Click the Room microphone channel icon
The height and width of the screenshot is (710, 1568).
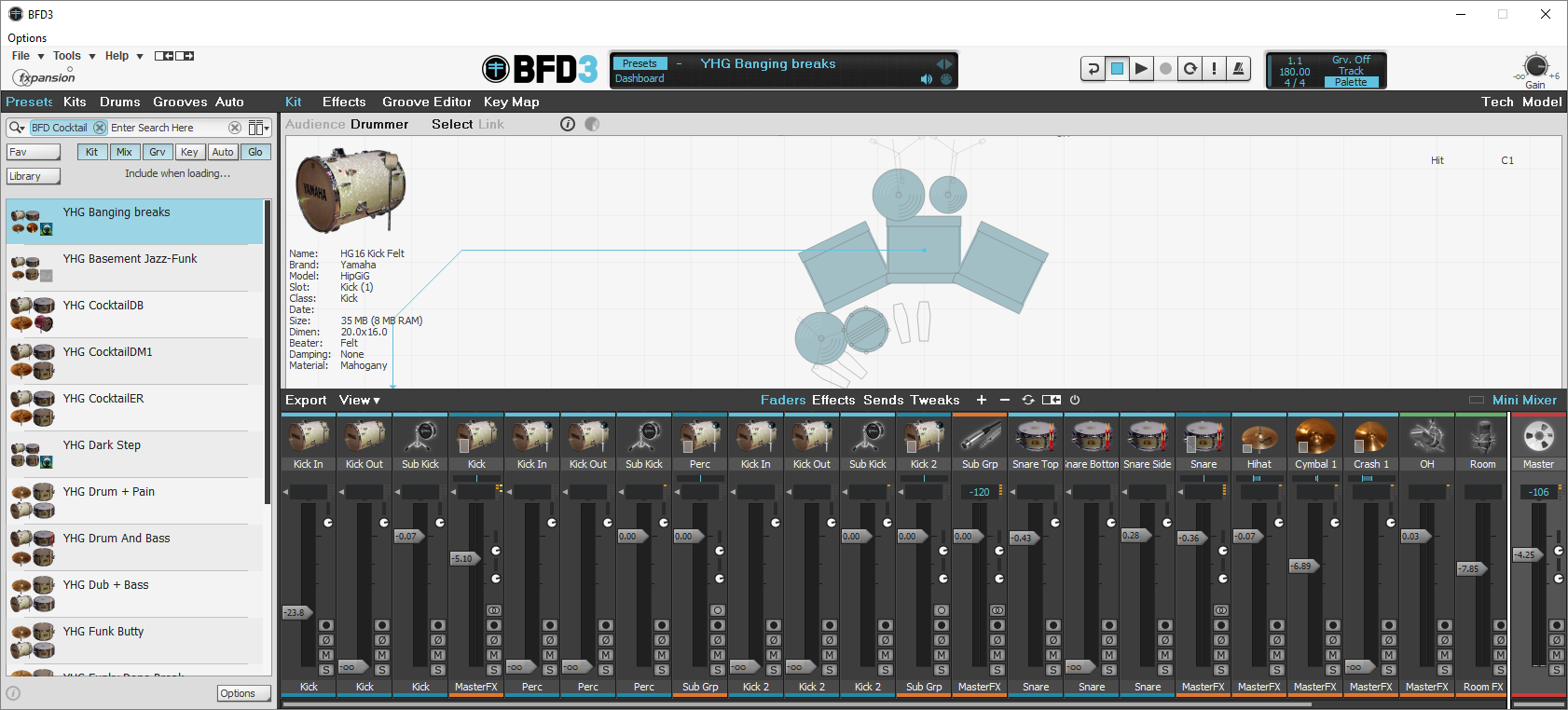(1483, 436)
